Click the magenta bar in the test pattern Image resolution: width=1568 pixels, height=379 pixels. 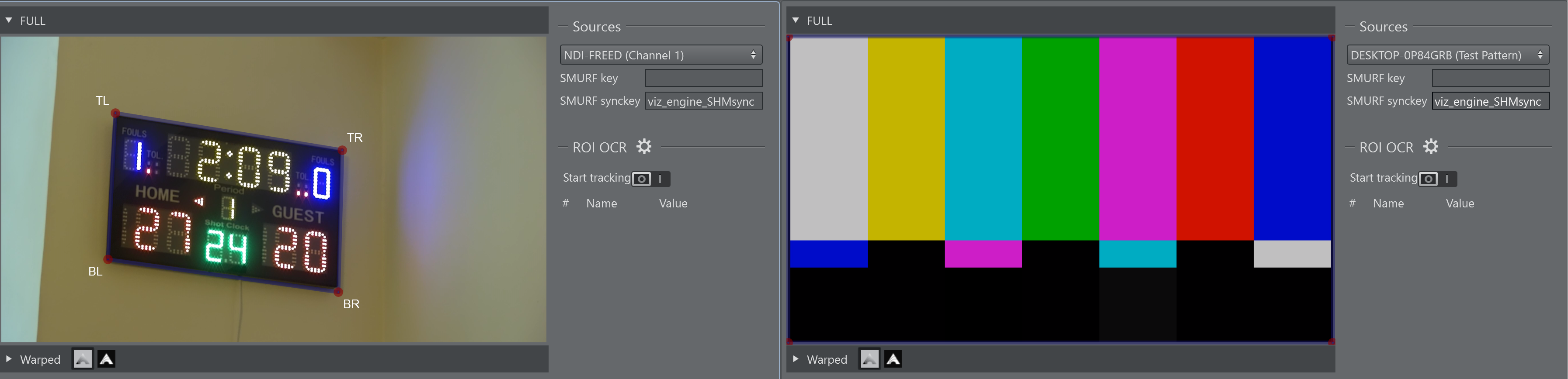coord(1137,139)
